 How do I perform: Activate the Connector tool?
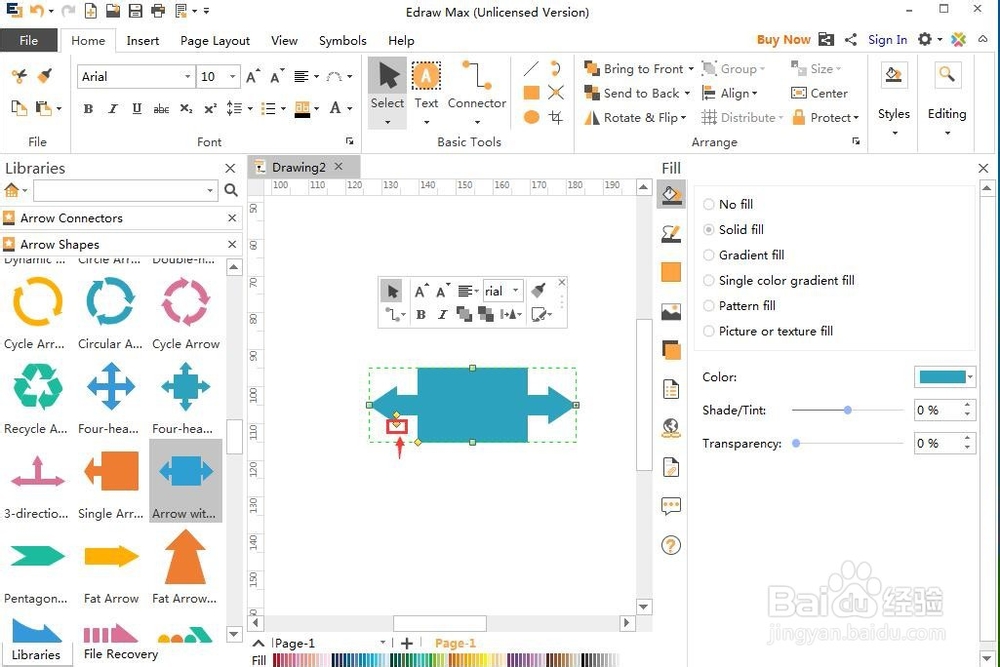tap(477, 92)
